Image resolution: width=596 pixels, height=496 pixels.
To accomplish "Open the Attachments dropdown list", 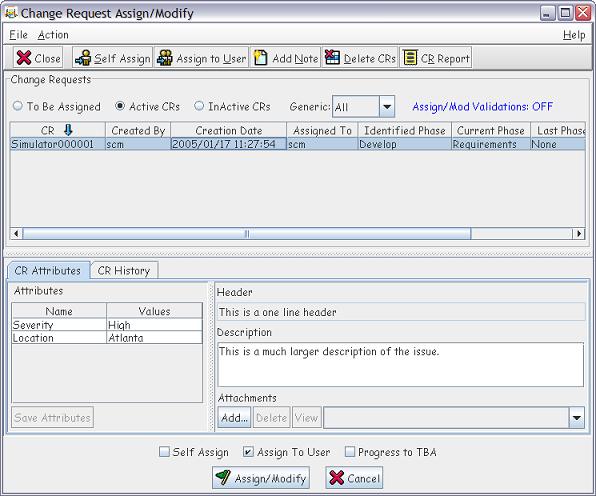I will pyautogui.click(x=576, y=418).
